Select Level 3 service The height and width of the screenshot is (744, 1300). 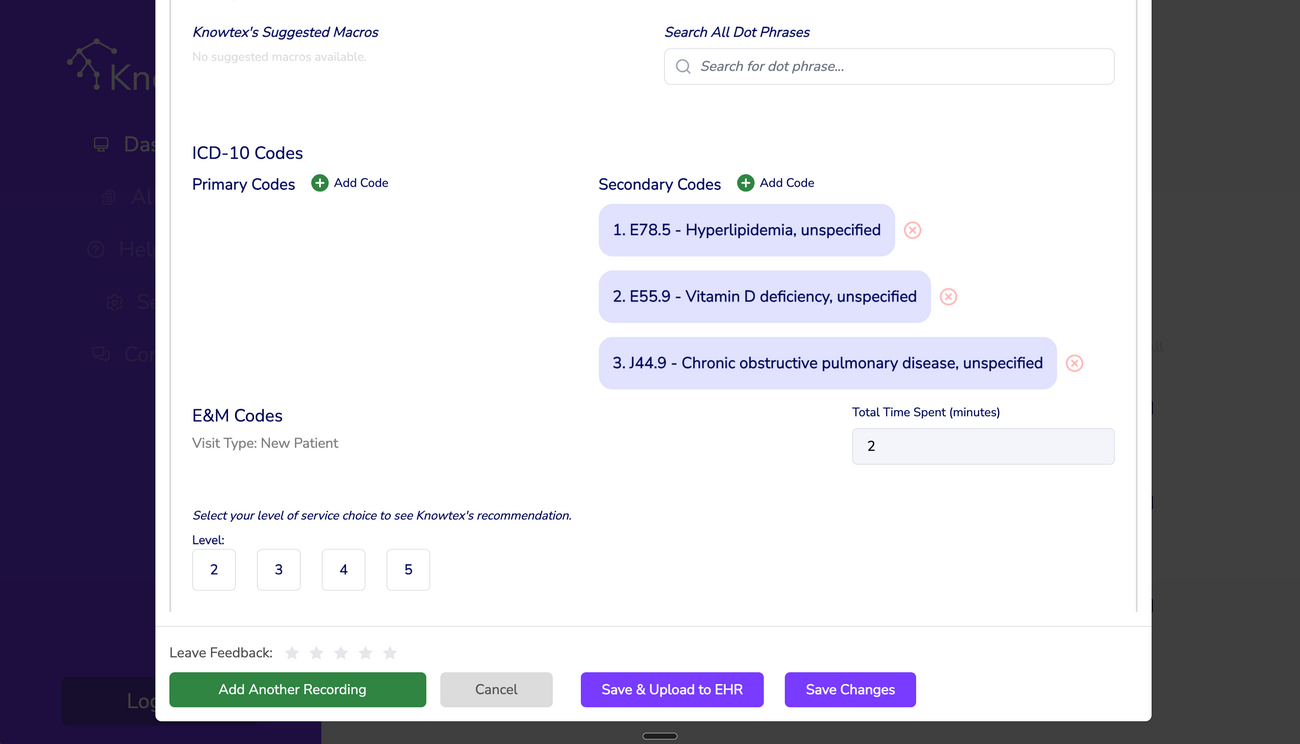(278, 569)
